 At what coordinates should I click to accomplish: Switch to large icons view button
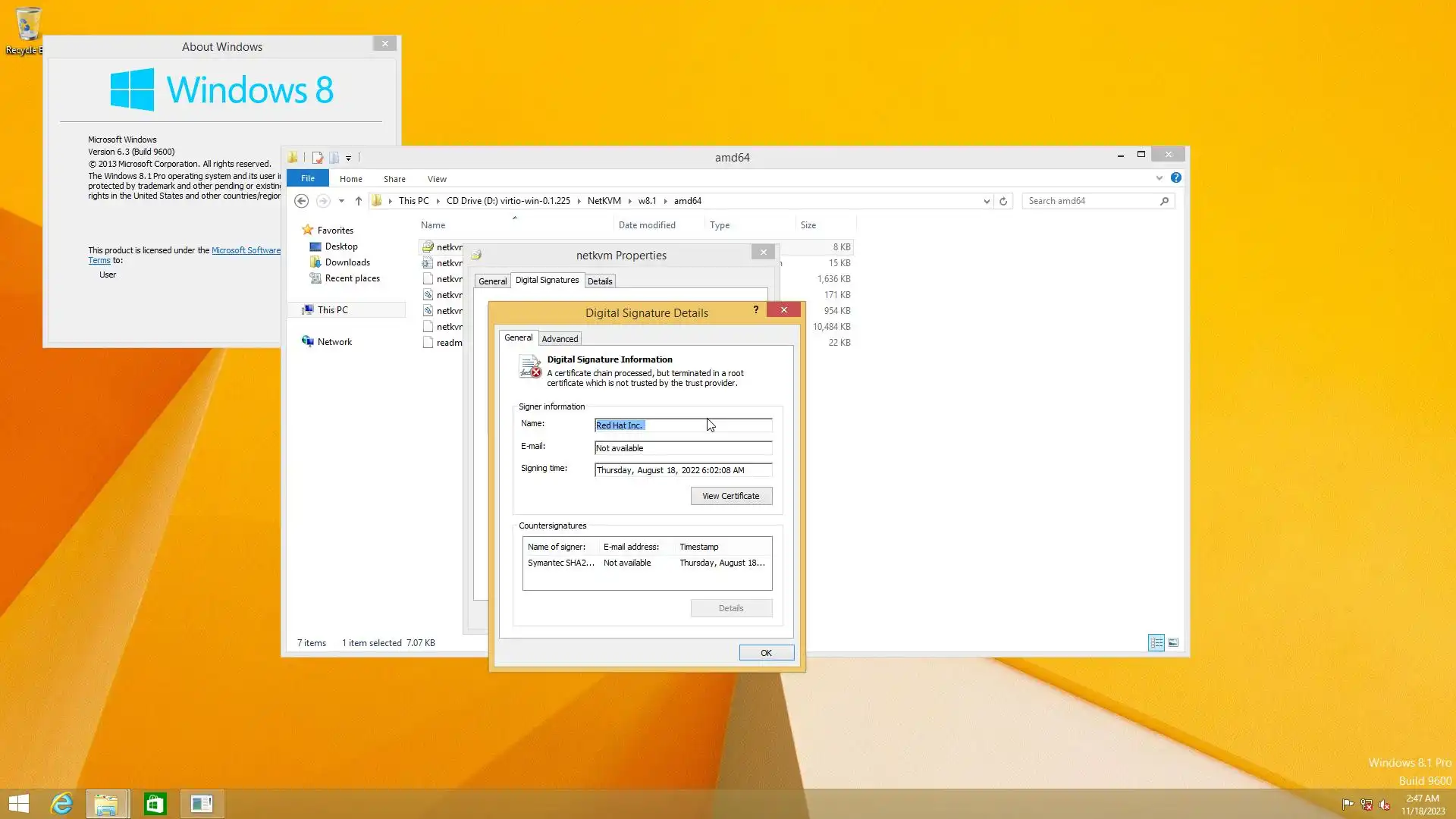[x=1173, y=643]
